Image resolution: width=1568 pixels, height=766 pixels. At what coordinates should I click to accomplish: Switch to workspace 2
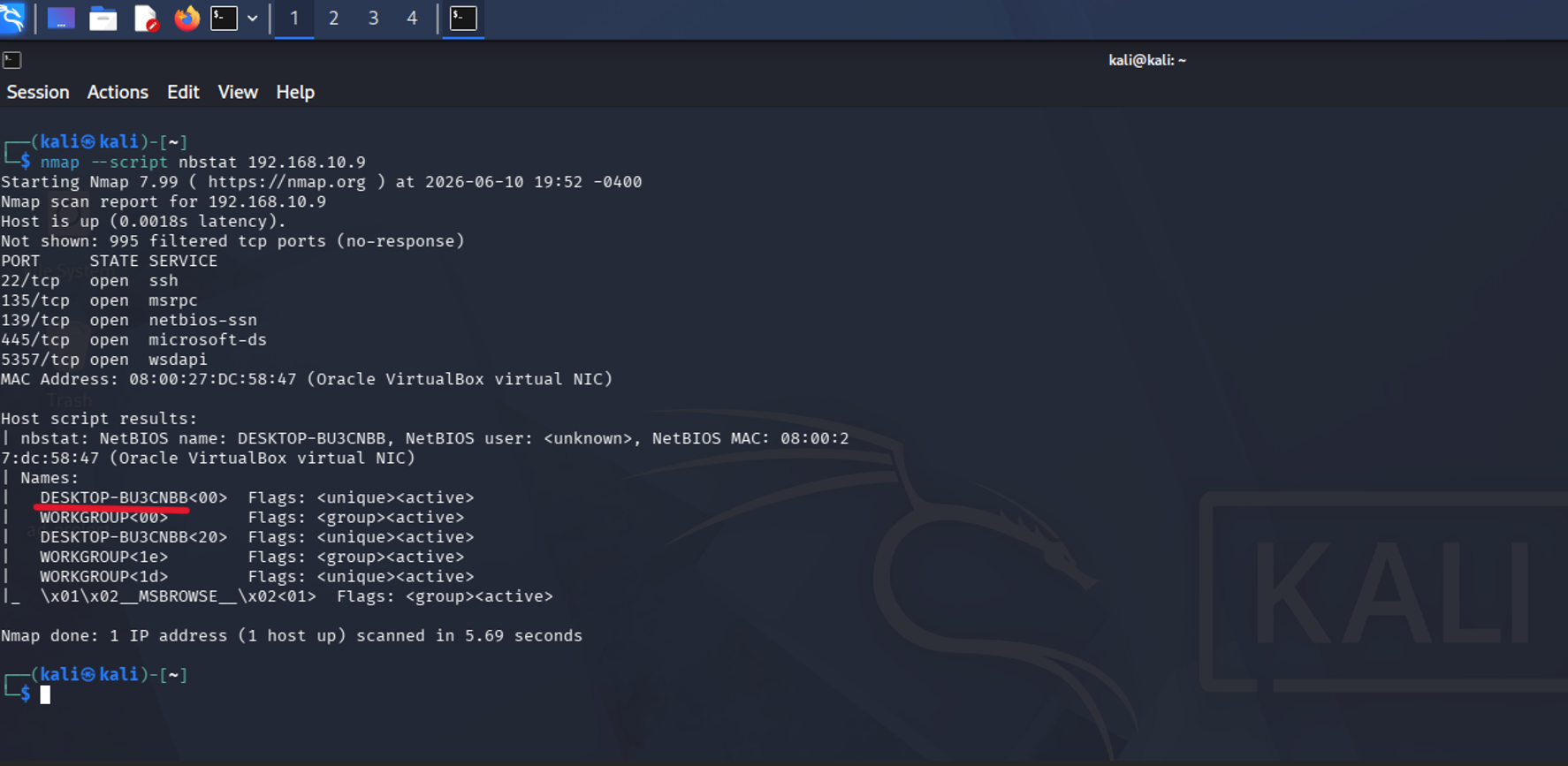[334, 19]
